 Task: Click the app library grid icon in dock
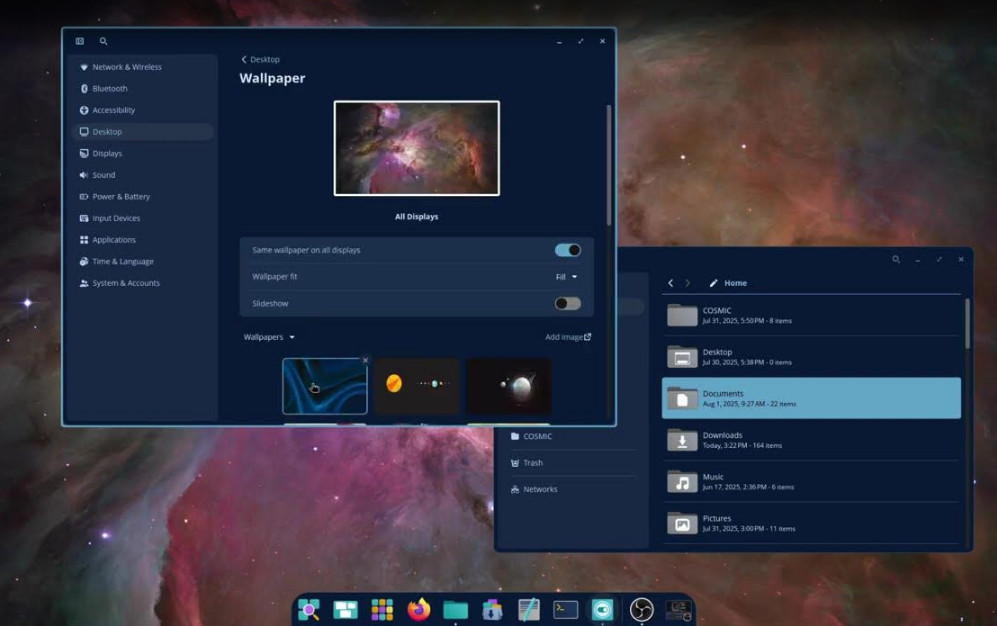pyautogui.click(x=382, y=609)
